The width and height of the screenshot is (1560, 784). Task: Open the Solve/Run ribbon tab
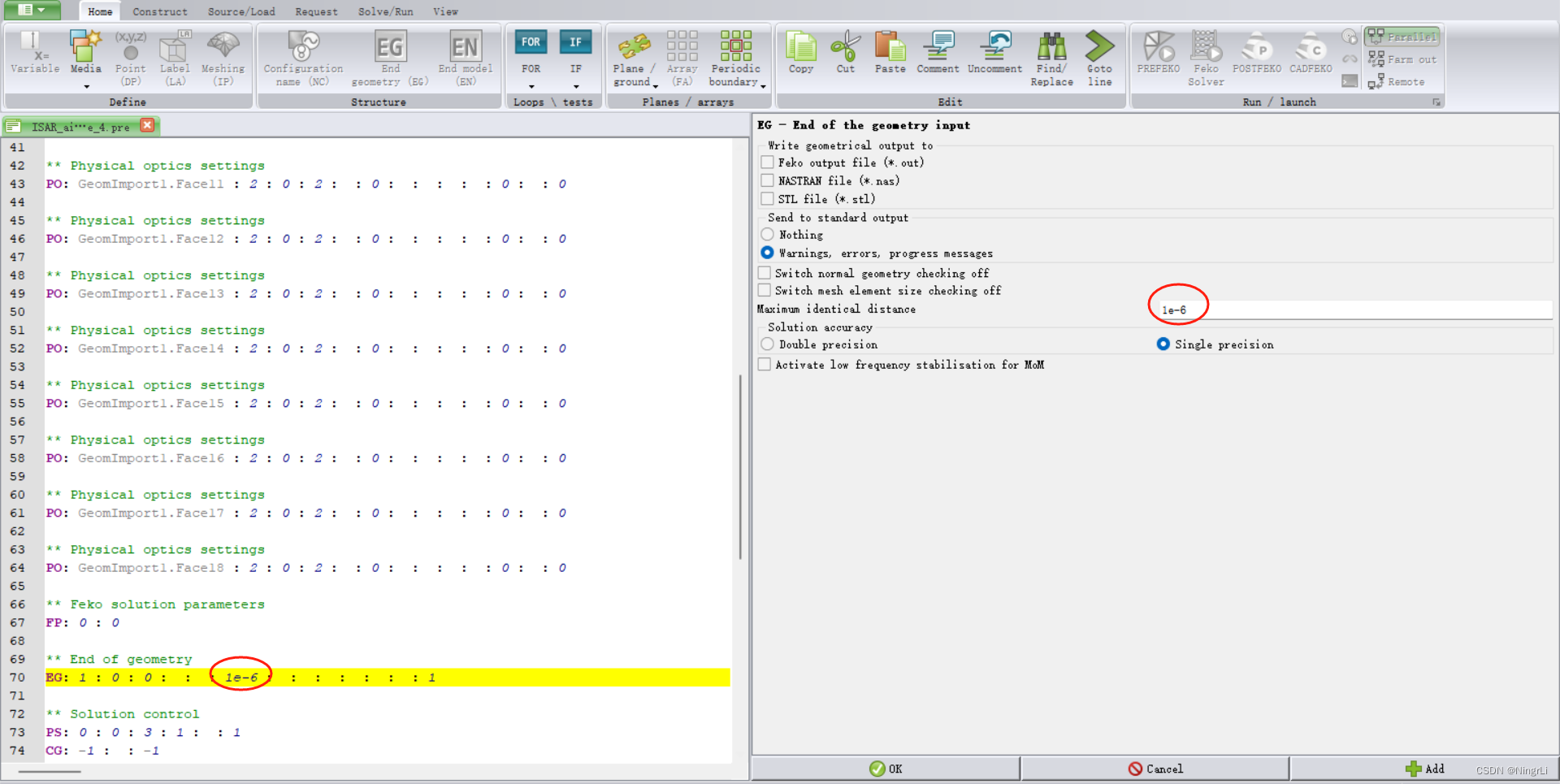coord(385,11)
